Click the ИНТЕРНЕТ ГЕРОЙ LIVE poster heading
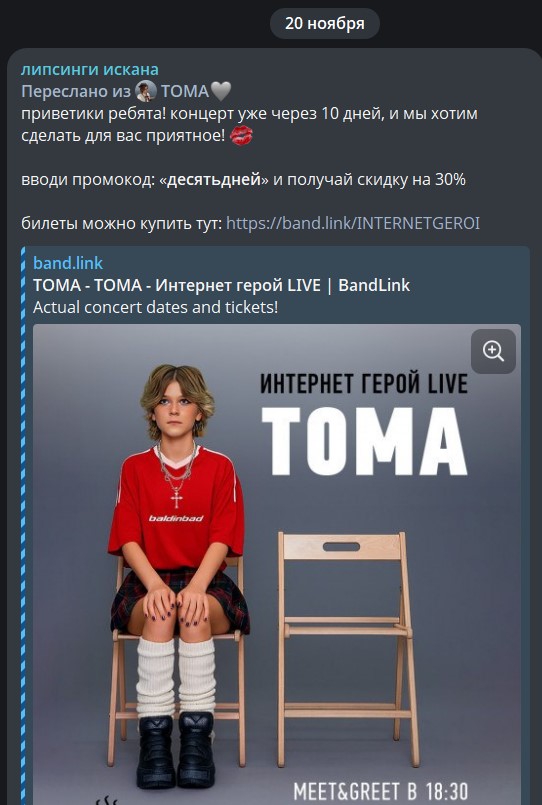Viewport: 542px width, 805px height. click(364, 384)
